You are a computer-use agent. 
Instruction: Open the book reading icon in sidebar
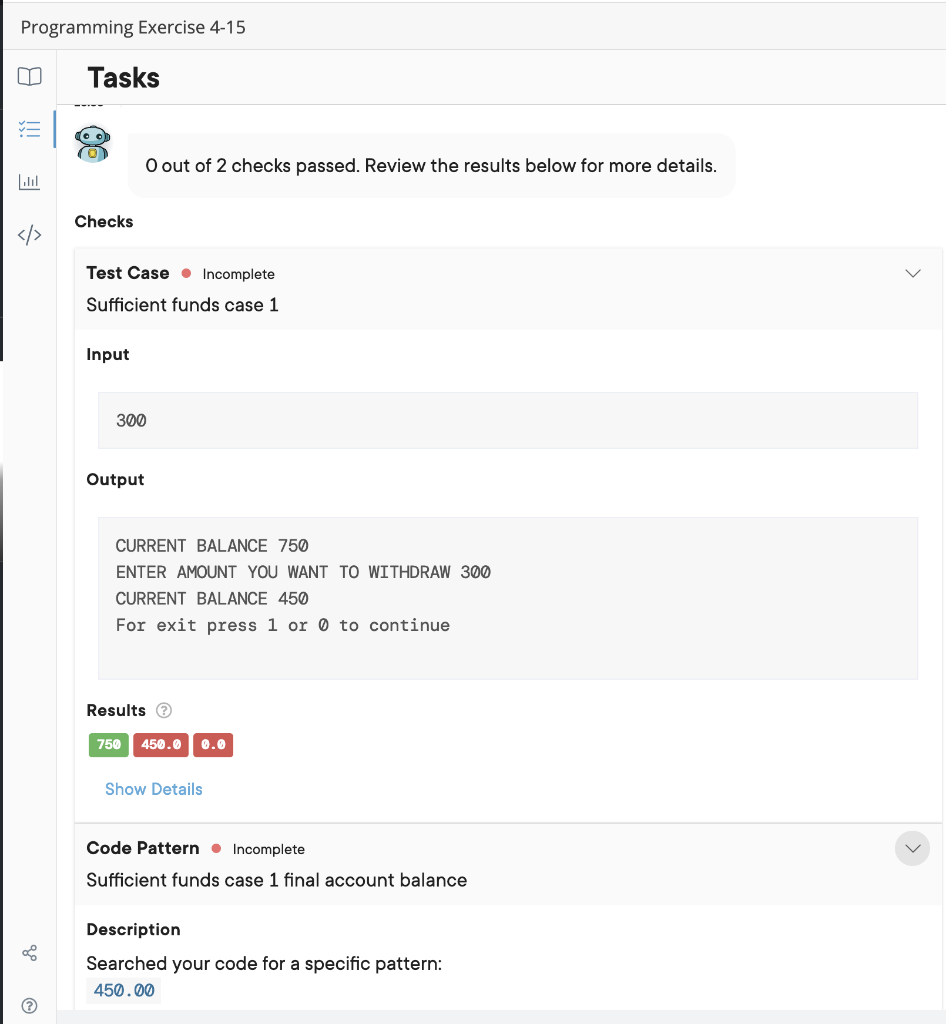tap(29, 76)
